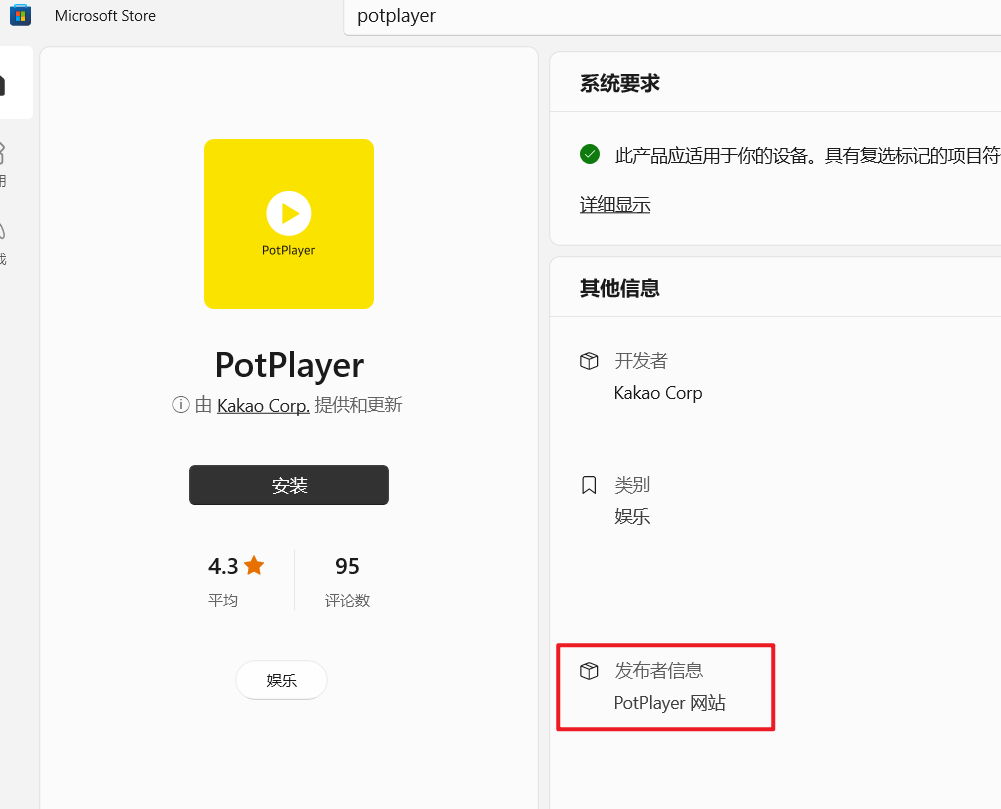The image size is (1001, 809).
Task: Open the PotPlayer 网站 link
Action: coord(670,703)
